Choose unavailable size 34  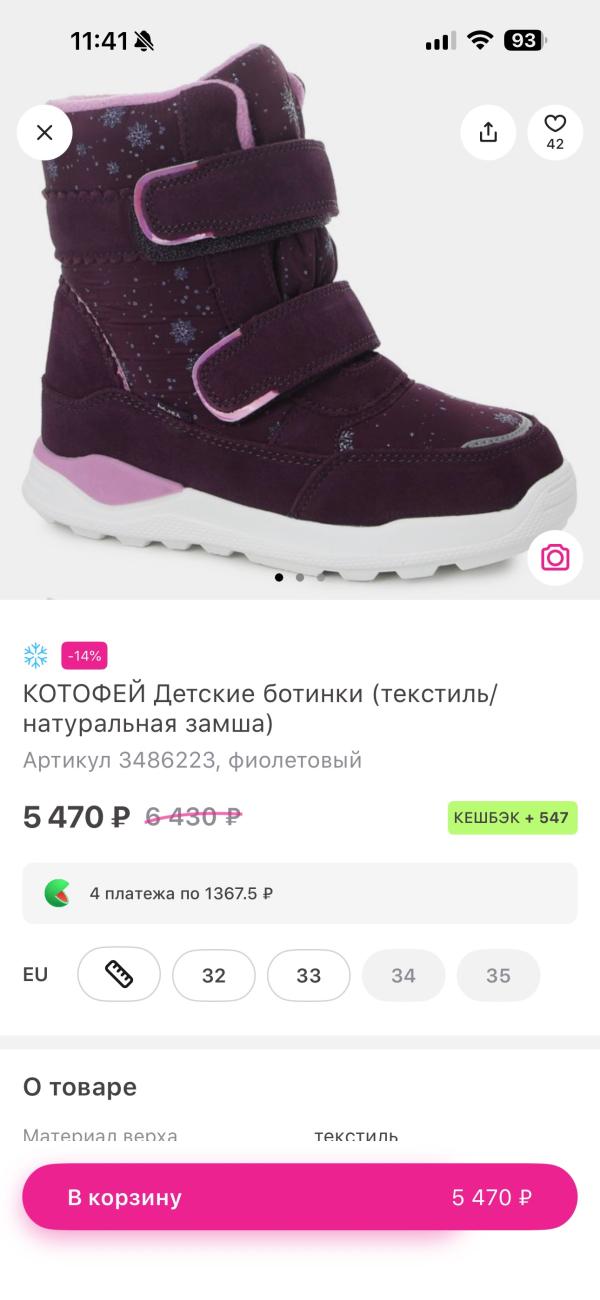click(x=403, y=975)
